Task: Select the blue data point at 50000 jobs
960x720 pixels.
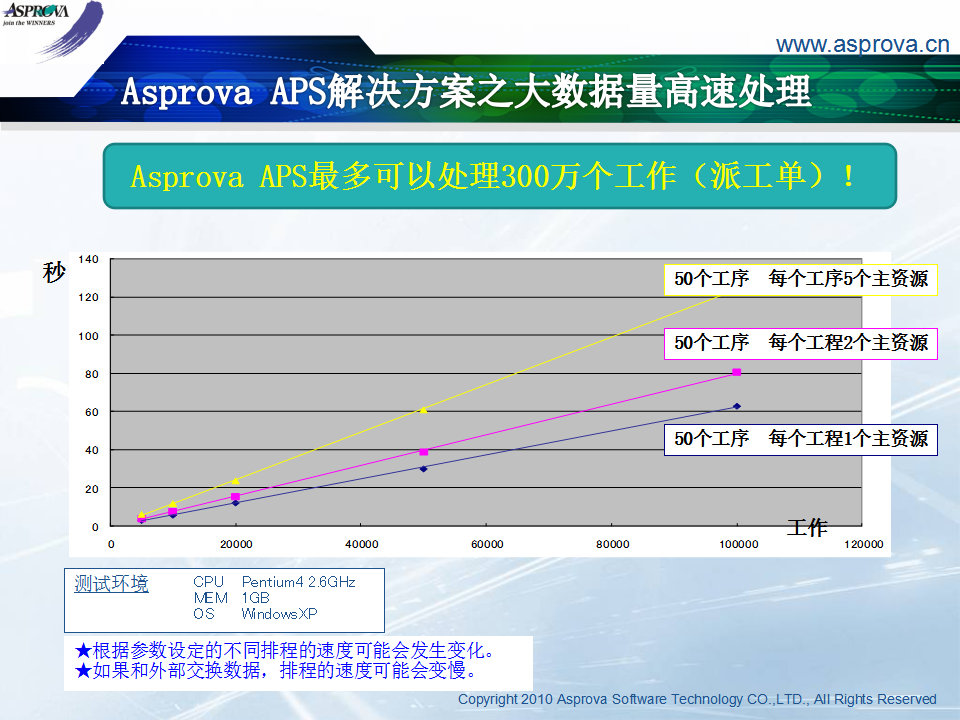Action: pyautogui.click(x=424, y=469)
